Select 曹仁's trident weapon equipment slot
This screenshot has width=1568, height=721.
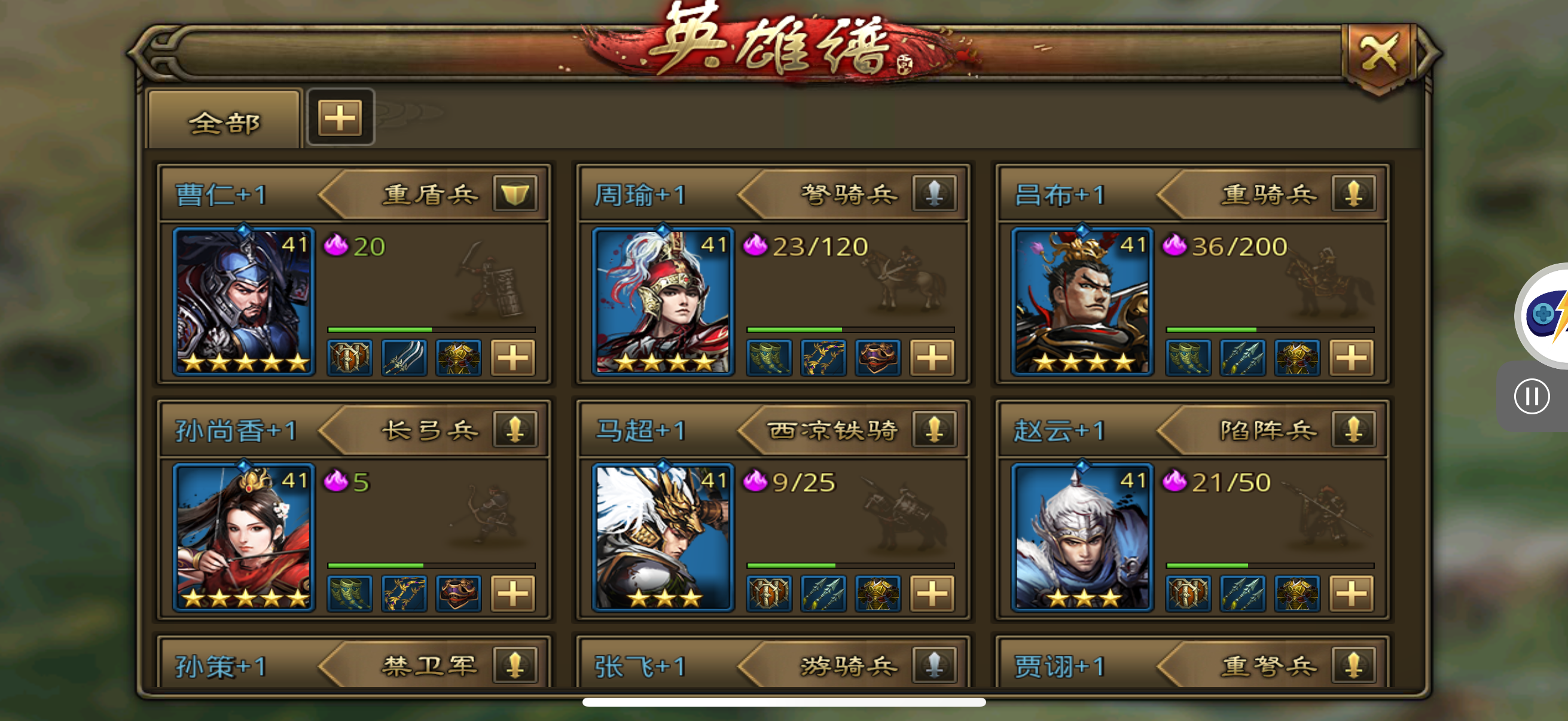(404, 357)
